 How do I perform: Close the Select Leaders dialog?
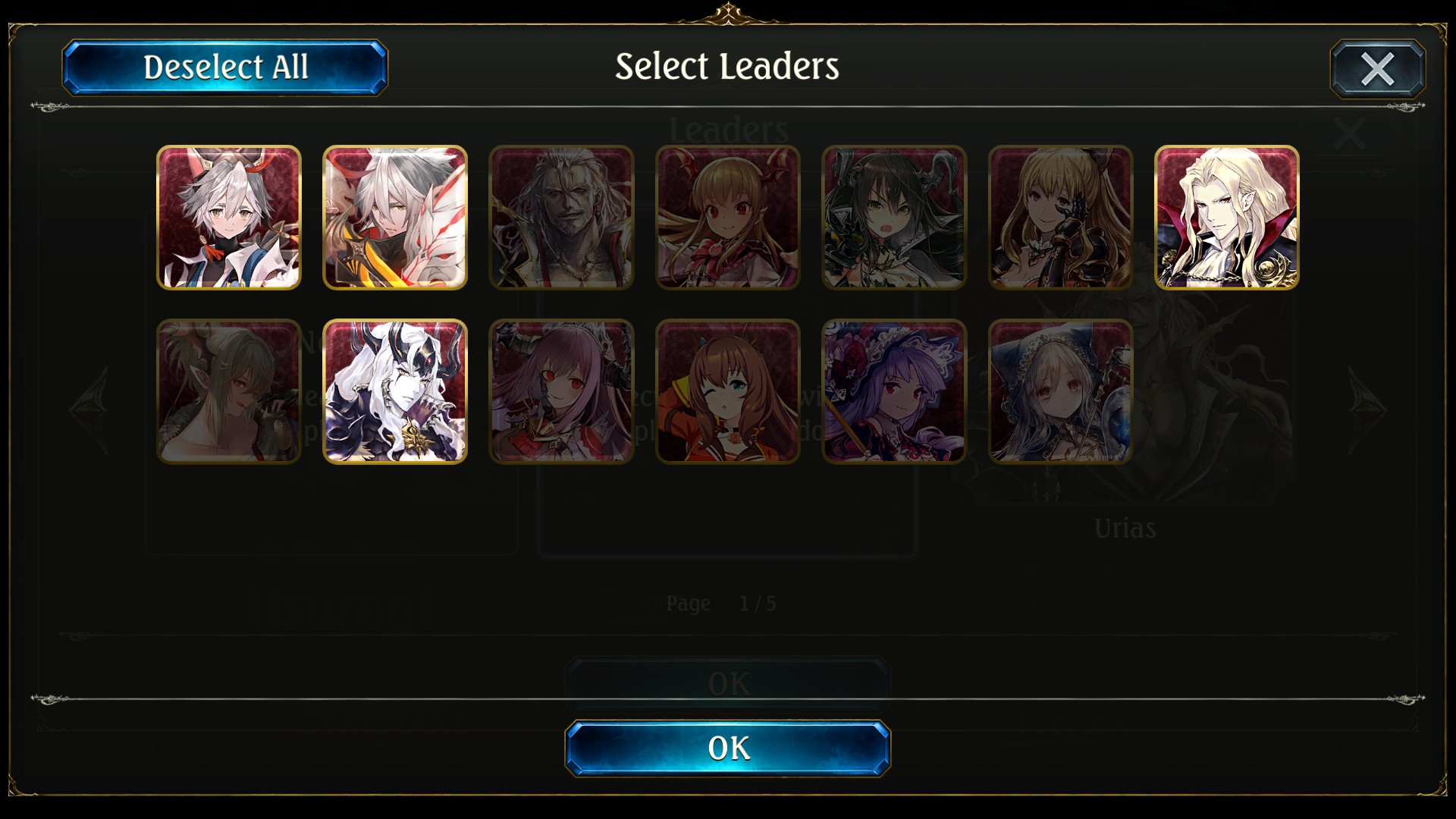(1377, 68)
